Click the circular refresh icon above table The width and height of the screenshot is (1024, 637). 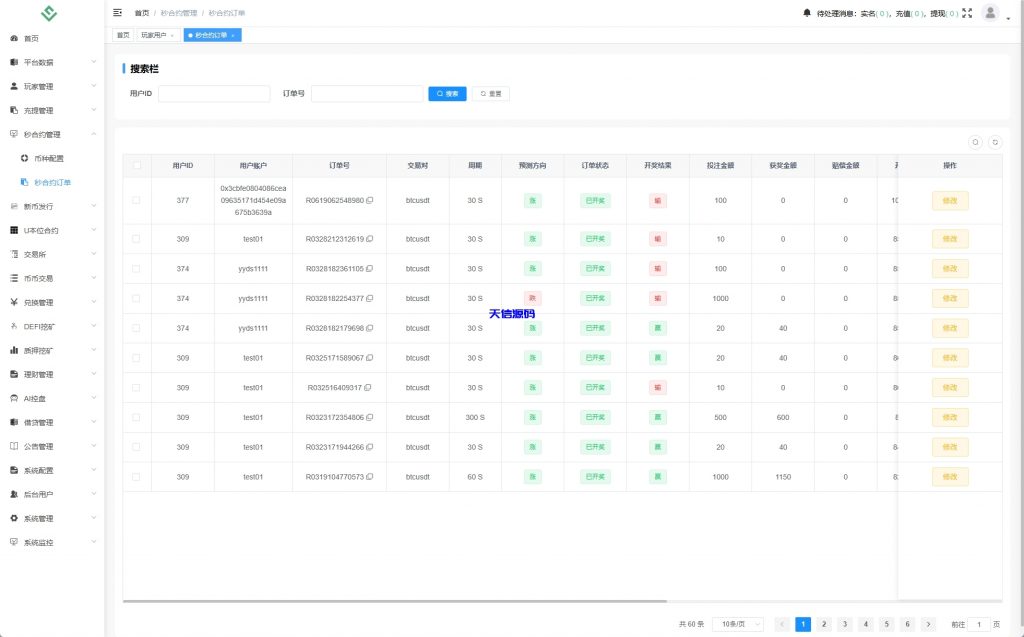click(x=995, y=142)
